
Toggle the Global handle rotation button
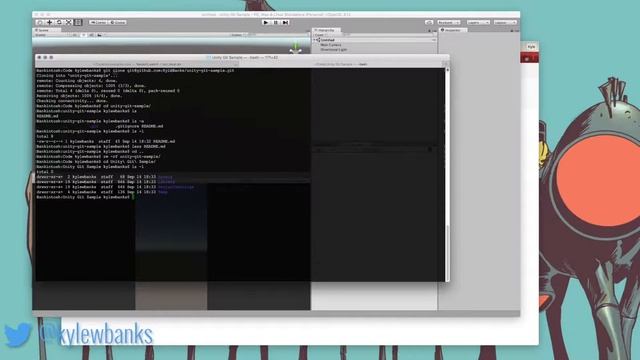(118, 22)
